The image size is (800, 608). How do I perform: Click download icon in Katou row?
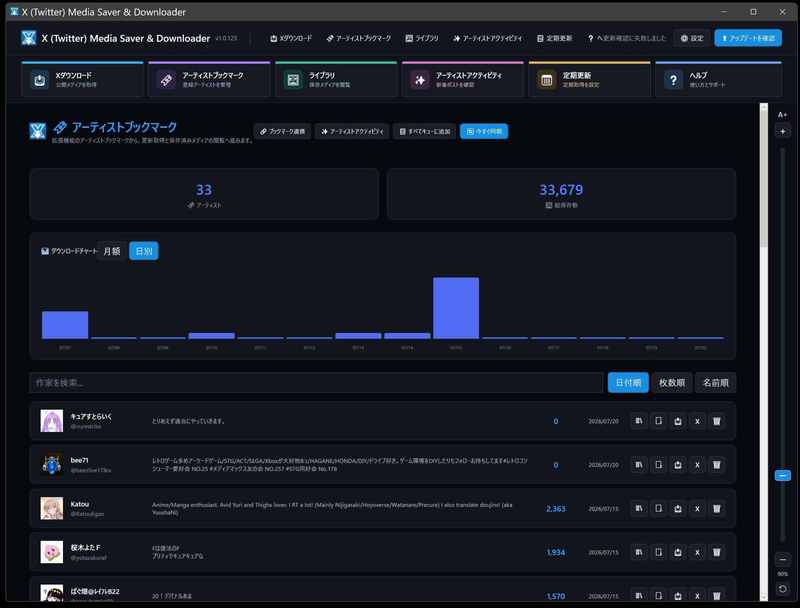coord(678,509)
